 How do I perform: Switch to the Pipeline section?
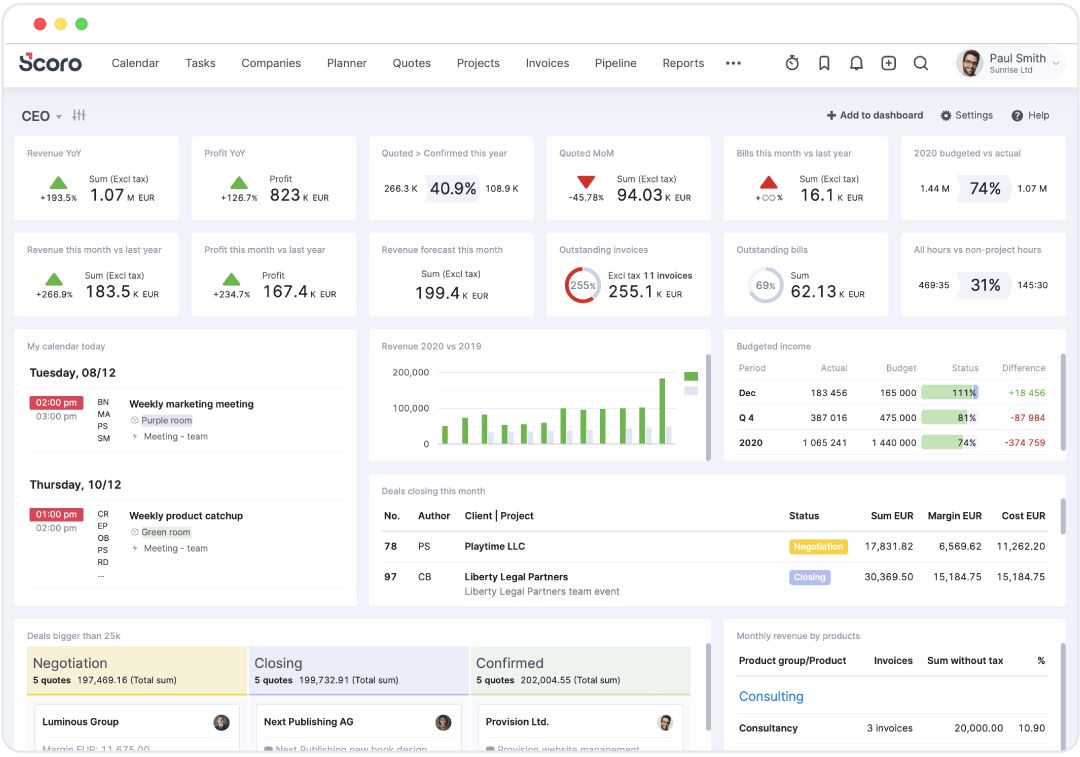pos(615,62)
